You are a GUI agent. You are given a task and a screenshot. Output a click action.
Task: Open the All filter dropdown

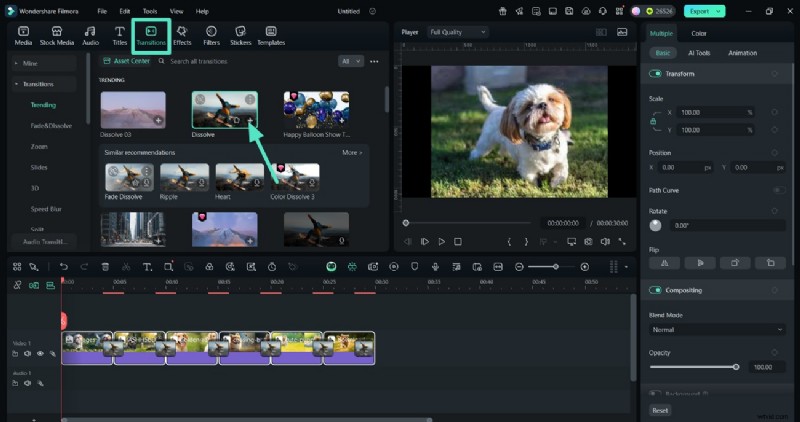coord(351,61)
